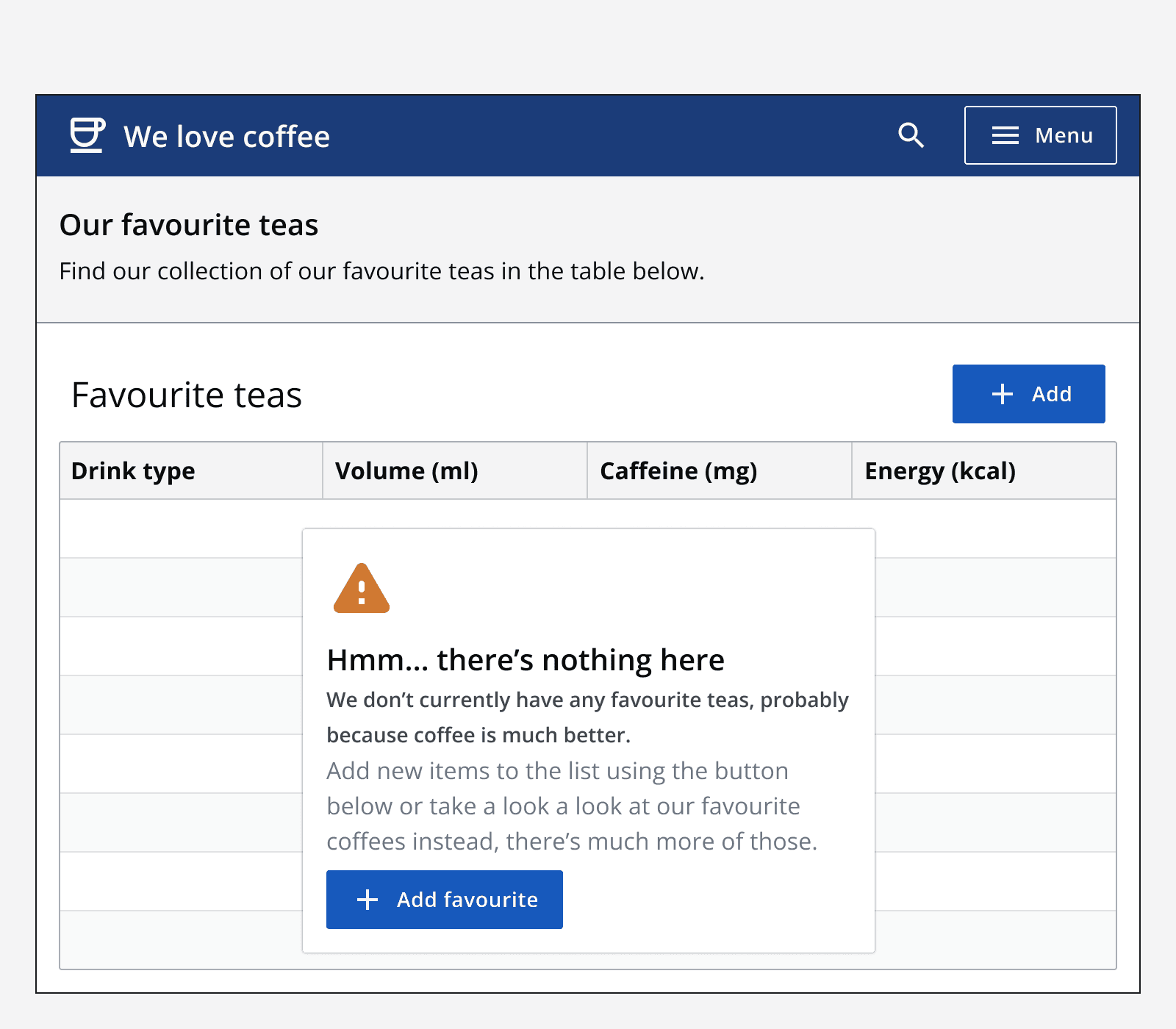The image size is (1176, 1029).
Task: Select the Drink type column header
Action: click(133, 470)
